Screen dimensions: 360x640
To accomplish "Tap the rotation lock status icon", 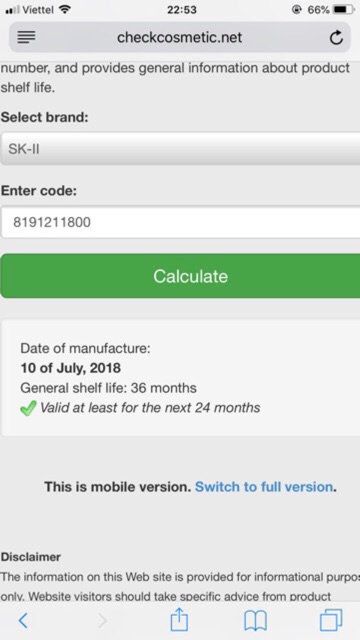I will [x=297, y=9].
